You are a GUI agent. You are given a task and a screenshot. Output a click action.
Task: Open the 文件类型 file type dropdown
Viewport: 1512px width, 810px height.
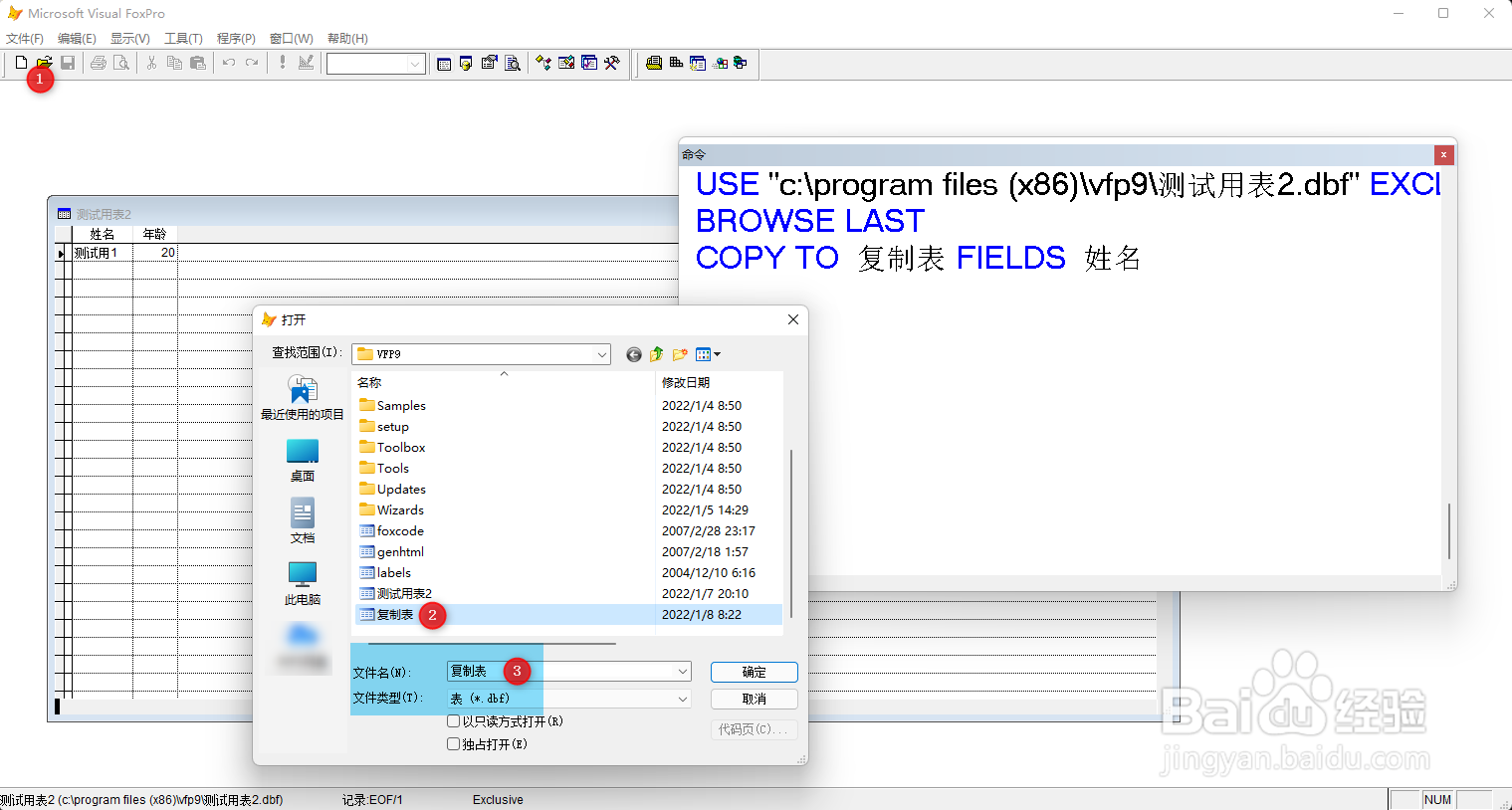(x=681, y=698)
